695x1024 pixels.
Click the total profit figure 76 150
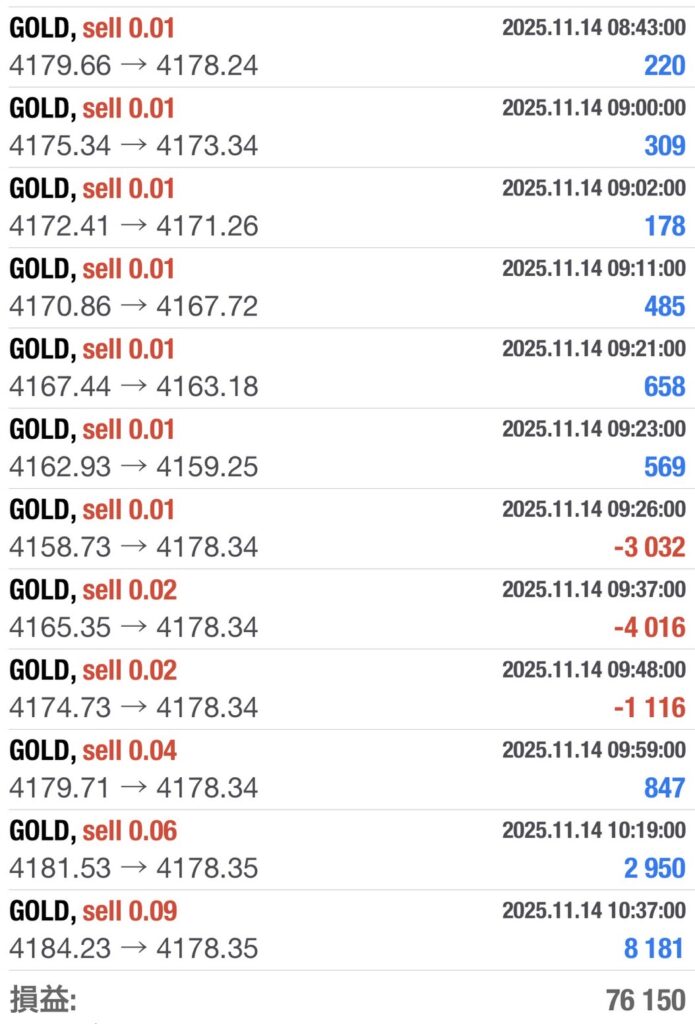pos(645,1000)
